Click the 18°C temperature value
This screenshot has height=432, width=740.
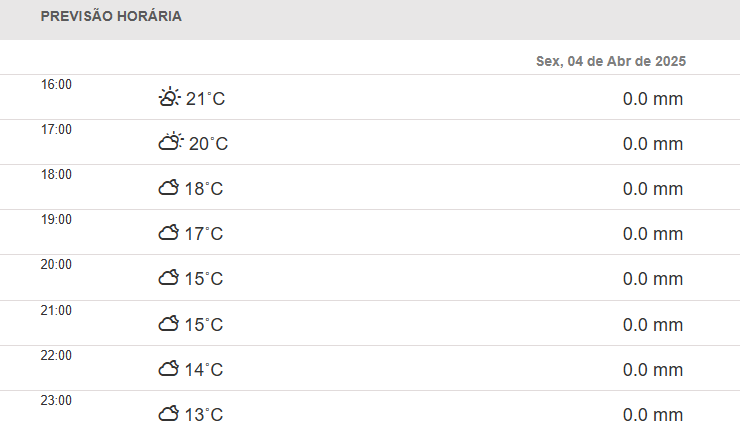click(203, 189)
